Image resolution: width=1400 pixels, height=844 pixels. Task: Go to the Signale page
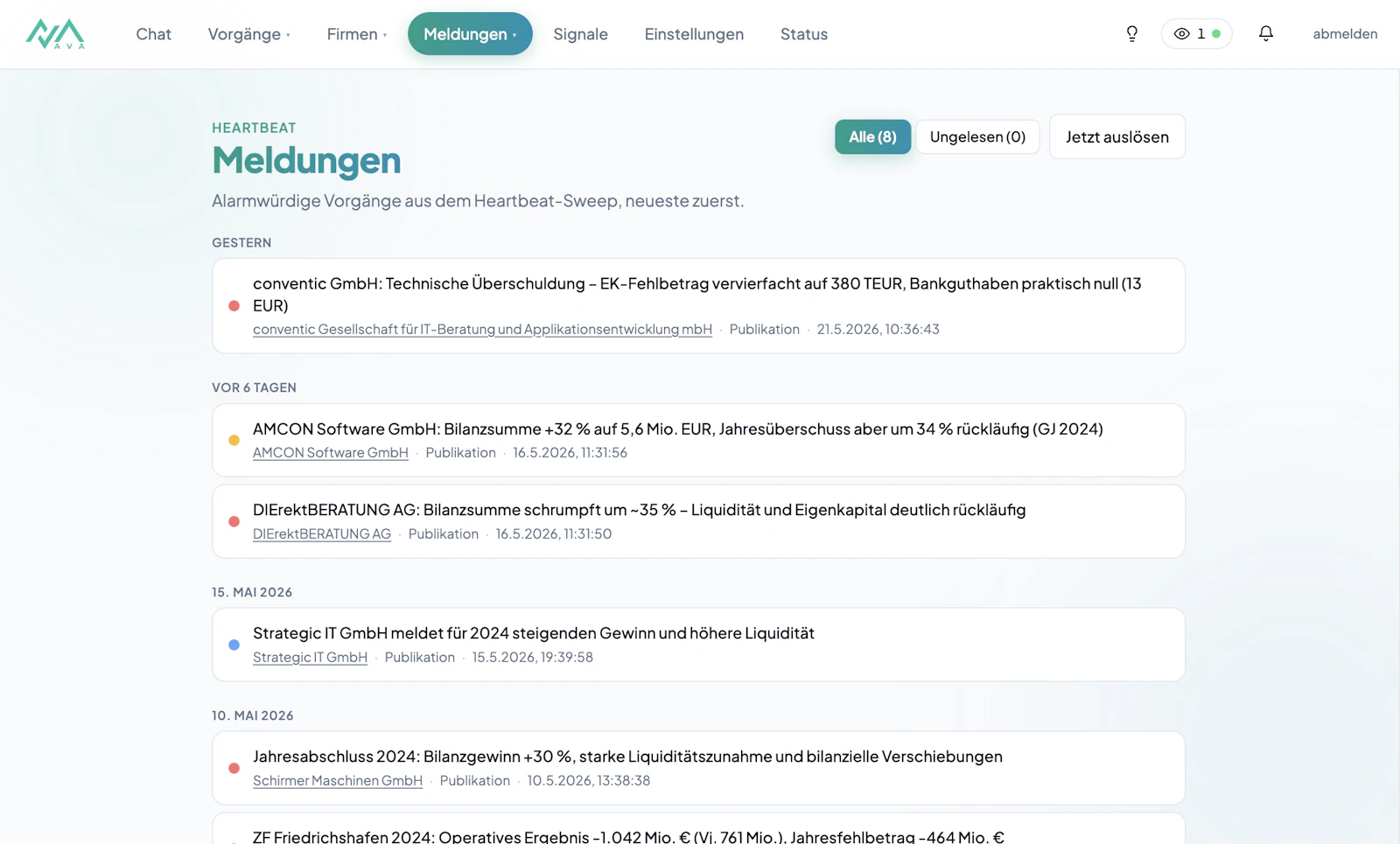pos(580,34)
